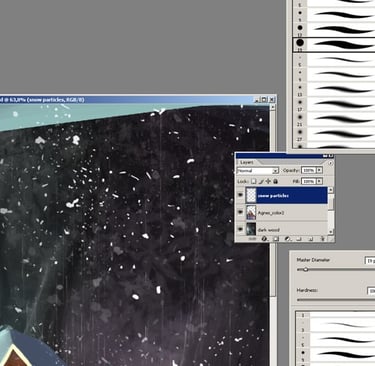Image resolution: width=375 pixels, height=366 pixels.
Task: Create a new layer group
Action: coord(299,239)
